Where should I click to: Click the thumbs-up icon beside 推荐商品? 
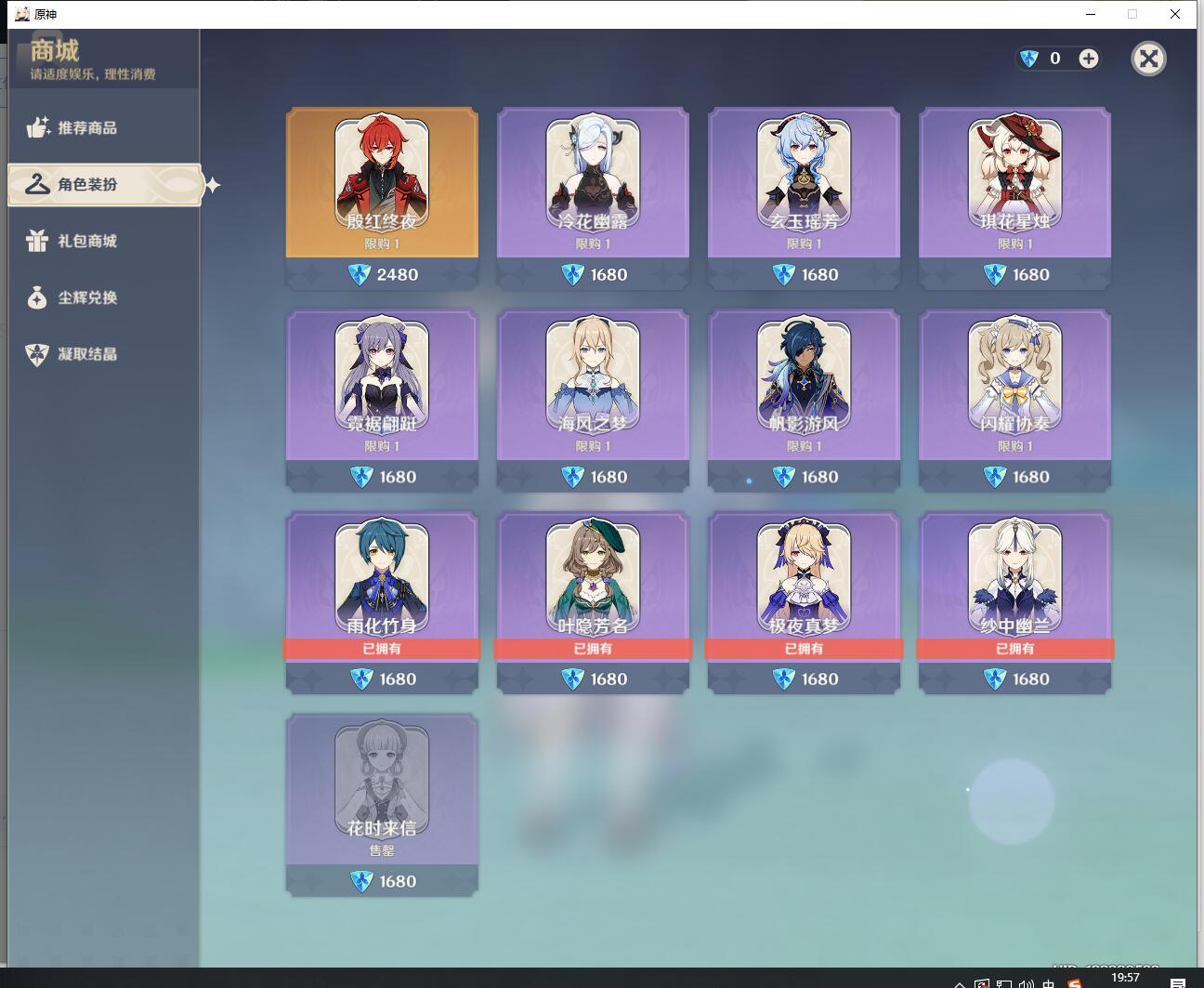point(37,127)
